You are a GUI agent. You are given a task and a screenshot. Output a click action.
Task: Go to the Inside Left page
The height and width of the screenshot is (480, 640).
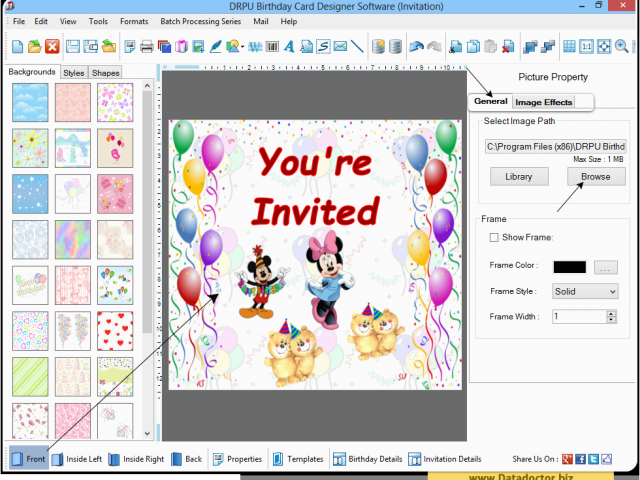tap(78, 459)
